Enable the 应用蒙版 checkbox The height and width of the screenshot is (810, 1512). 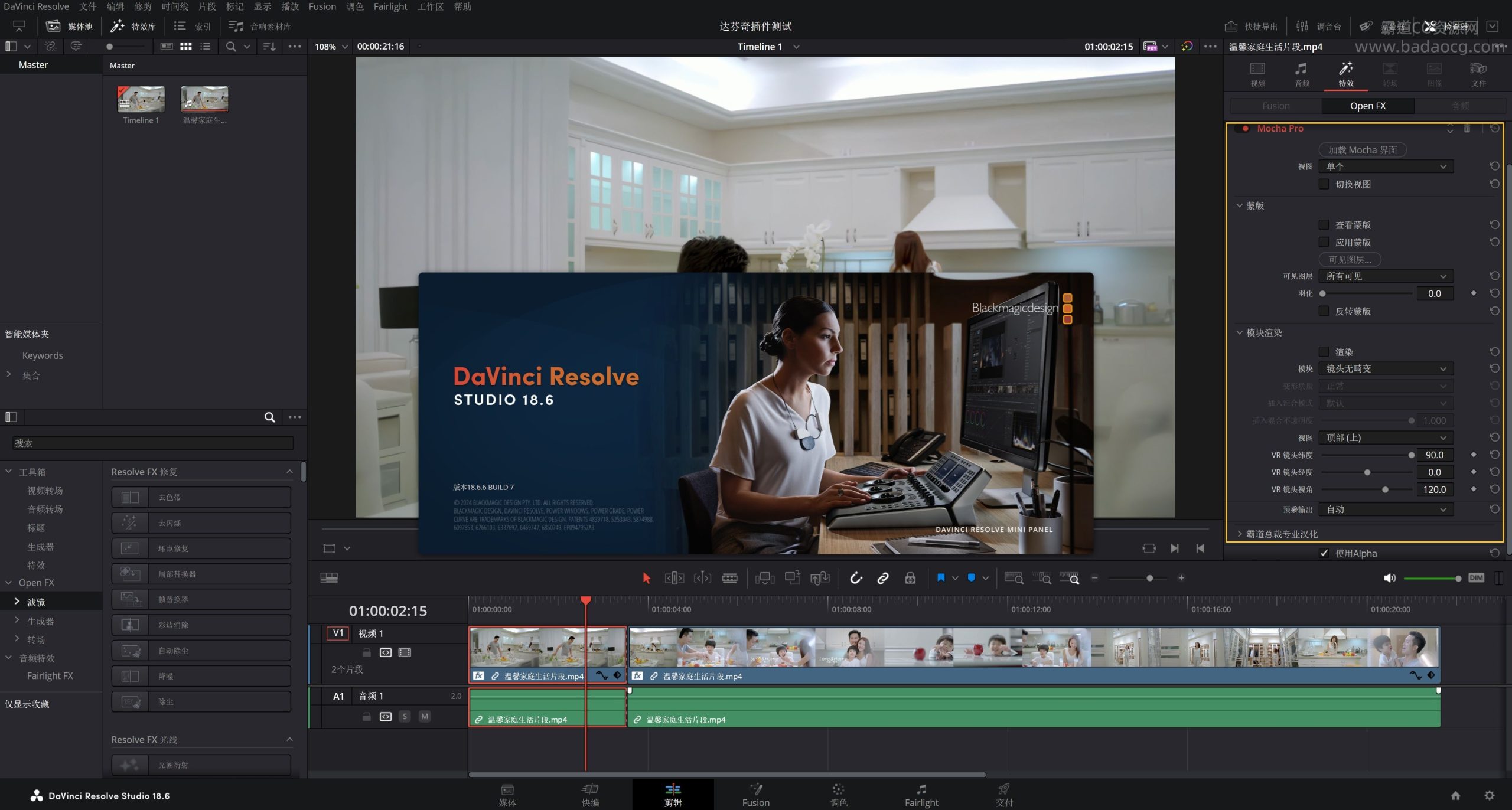click(1324, 242)
